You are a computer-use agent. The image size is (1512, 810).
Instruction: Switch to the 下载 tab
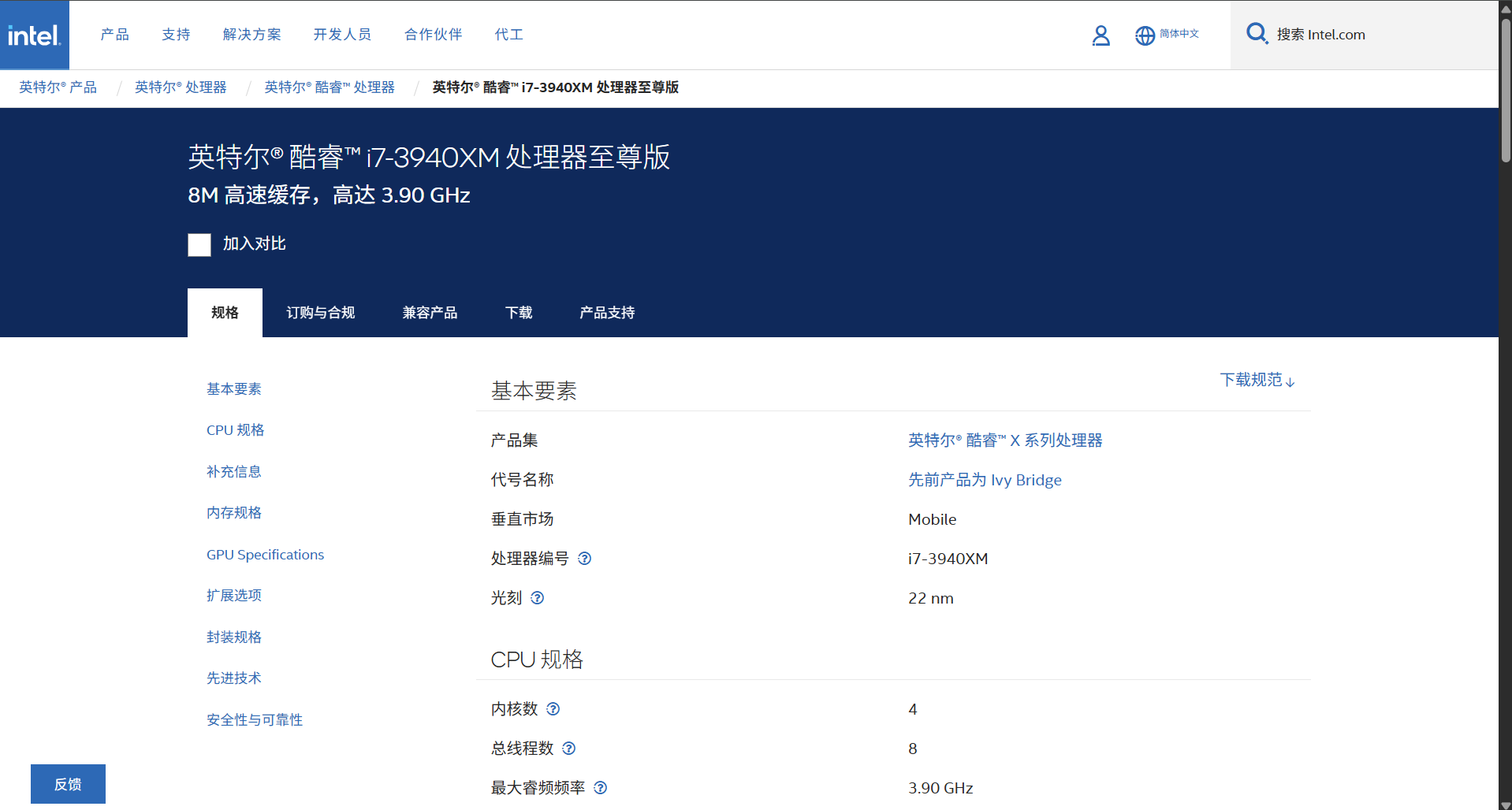click(x=519, y=313)
